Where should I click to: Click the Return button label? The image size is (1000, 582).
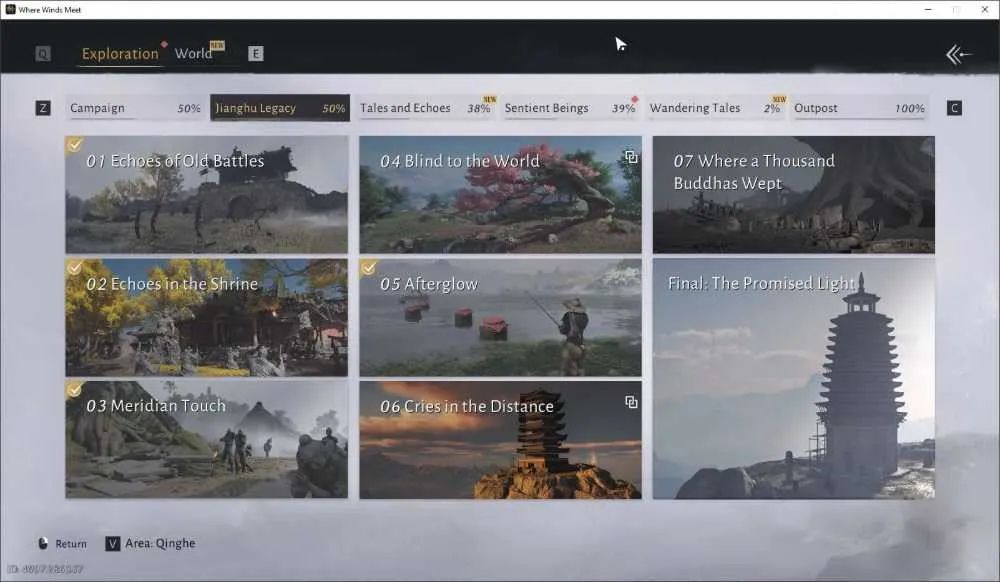[71, 544]
